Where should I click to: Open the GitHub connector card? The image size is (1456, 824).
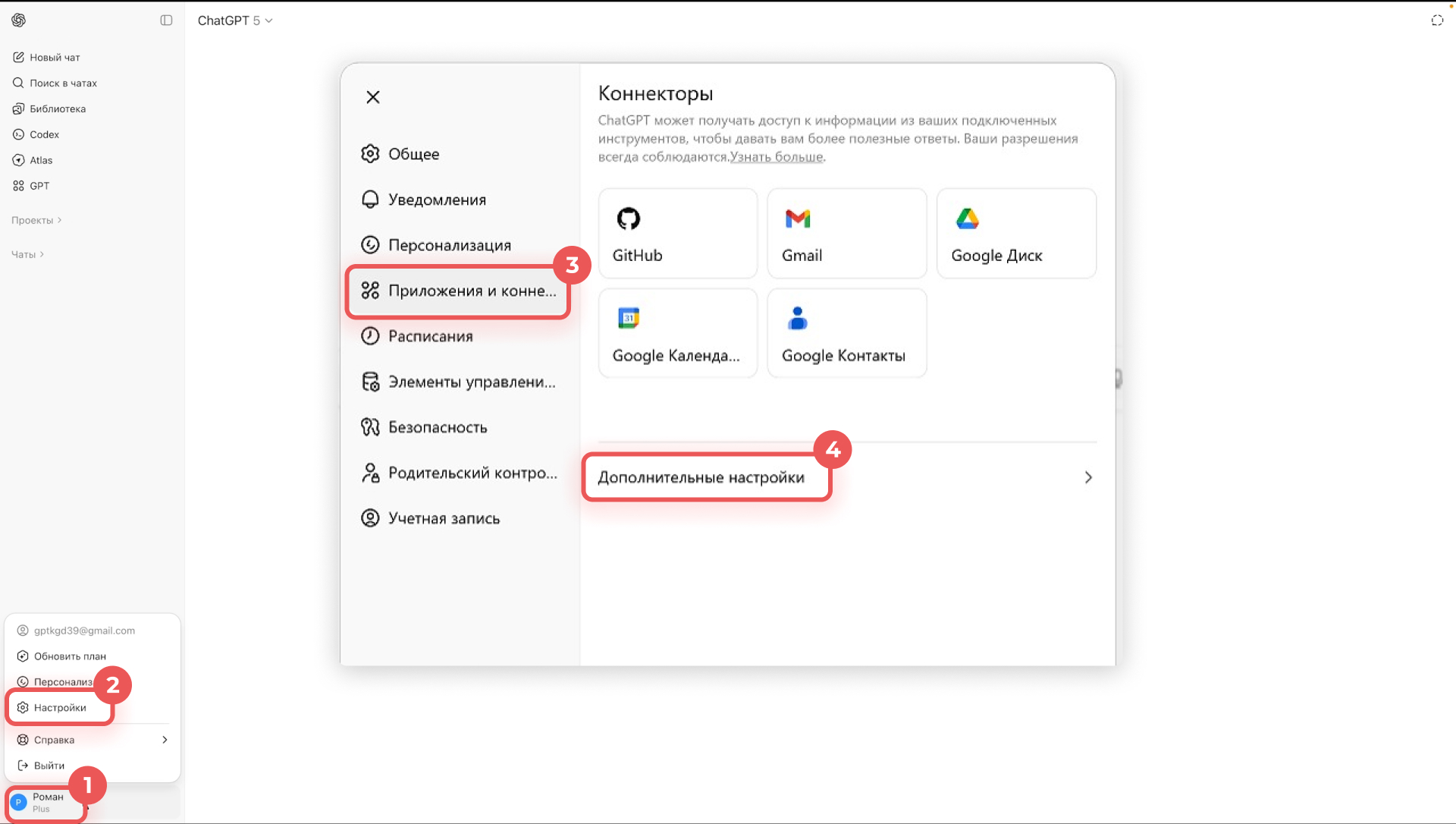tap(677, 234)
